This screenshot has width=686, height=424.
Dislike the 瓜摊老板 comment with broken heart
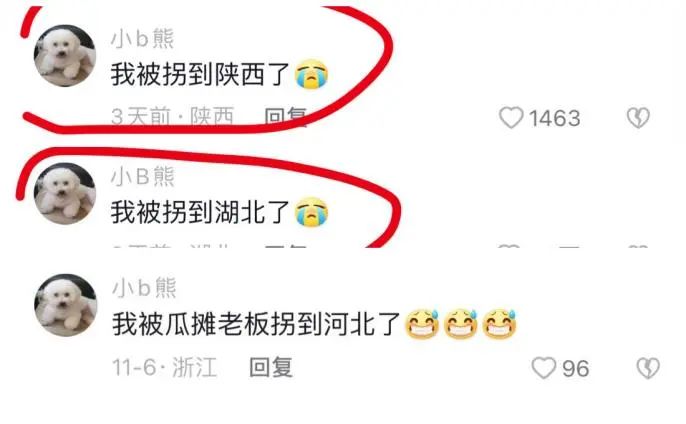pos(648,368)
